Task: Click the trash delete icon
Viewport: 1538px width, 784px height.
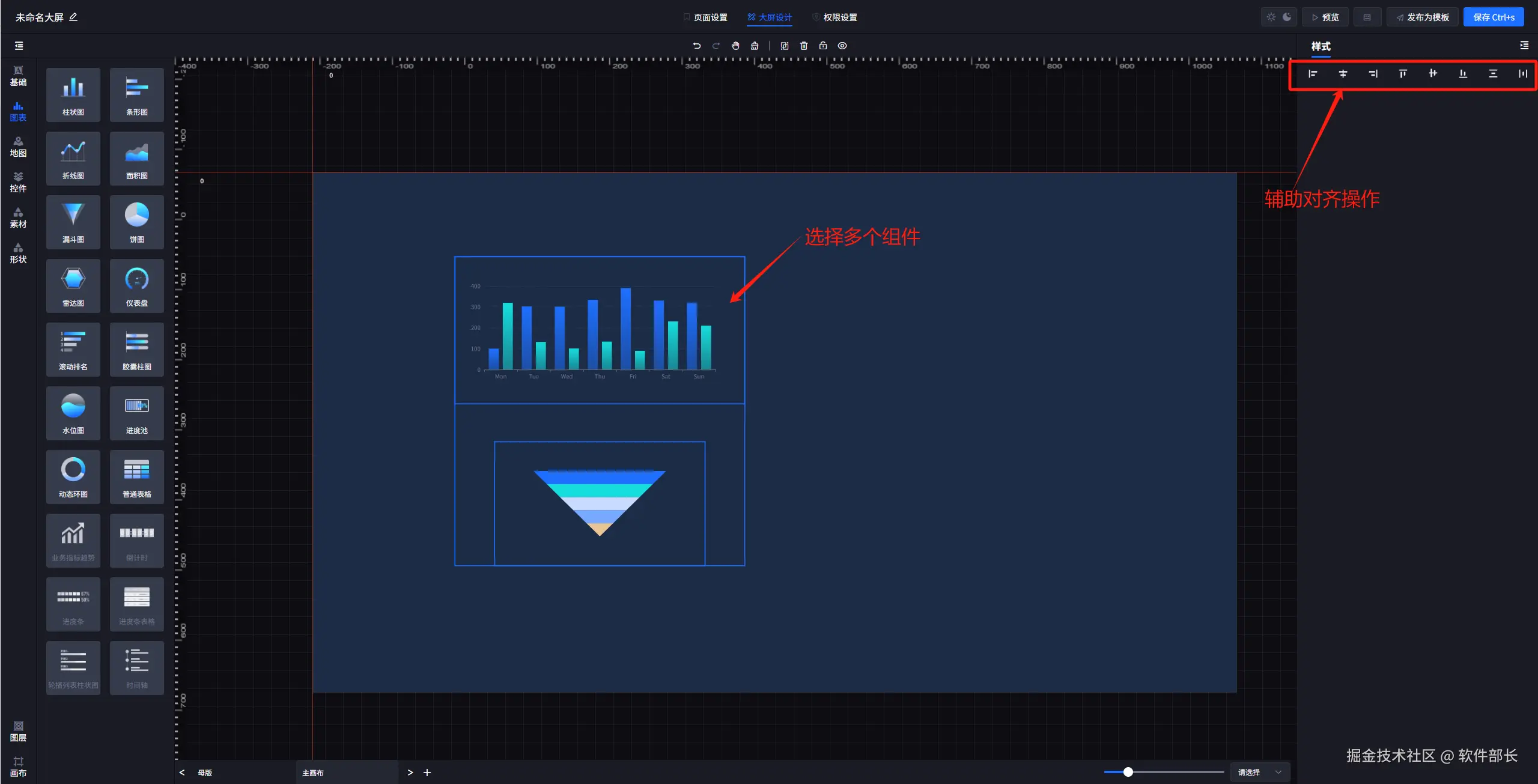Action: click(x=804, y=46)
